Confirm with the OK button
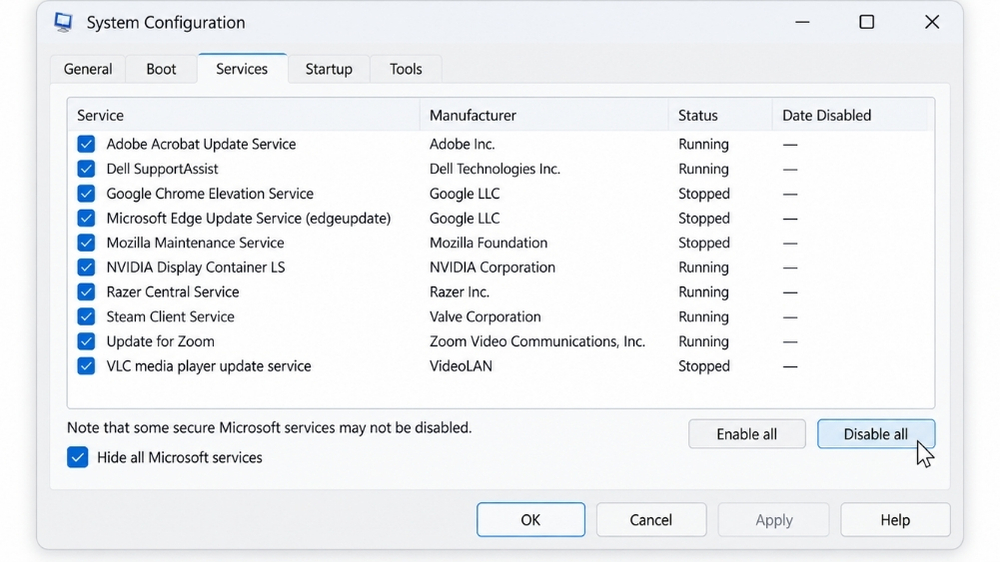 pyautogui.click(x=531, y=520)
